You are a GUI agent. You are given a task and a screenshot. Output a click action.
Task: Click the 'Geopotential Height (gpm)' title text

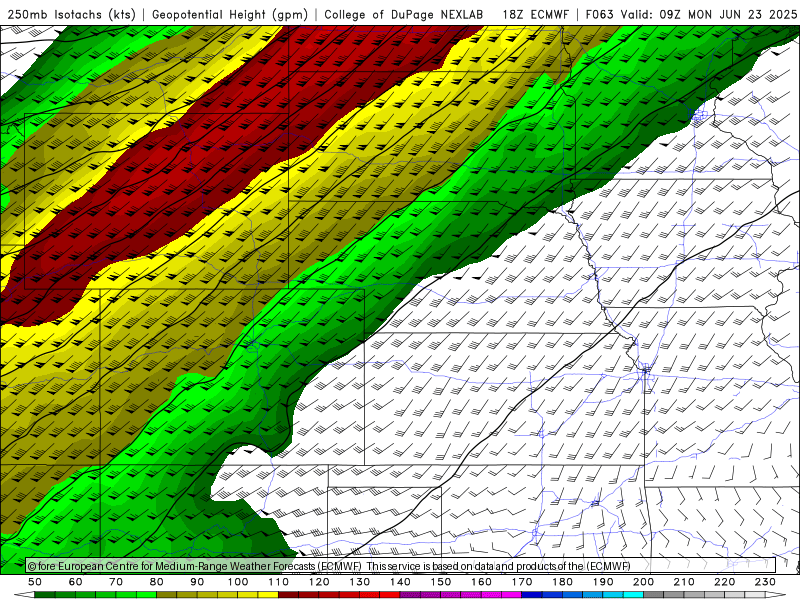pyautogui.click(x=230, y=14)
